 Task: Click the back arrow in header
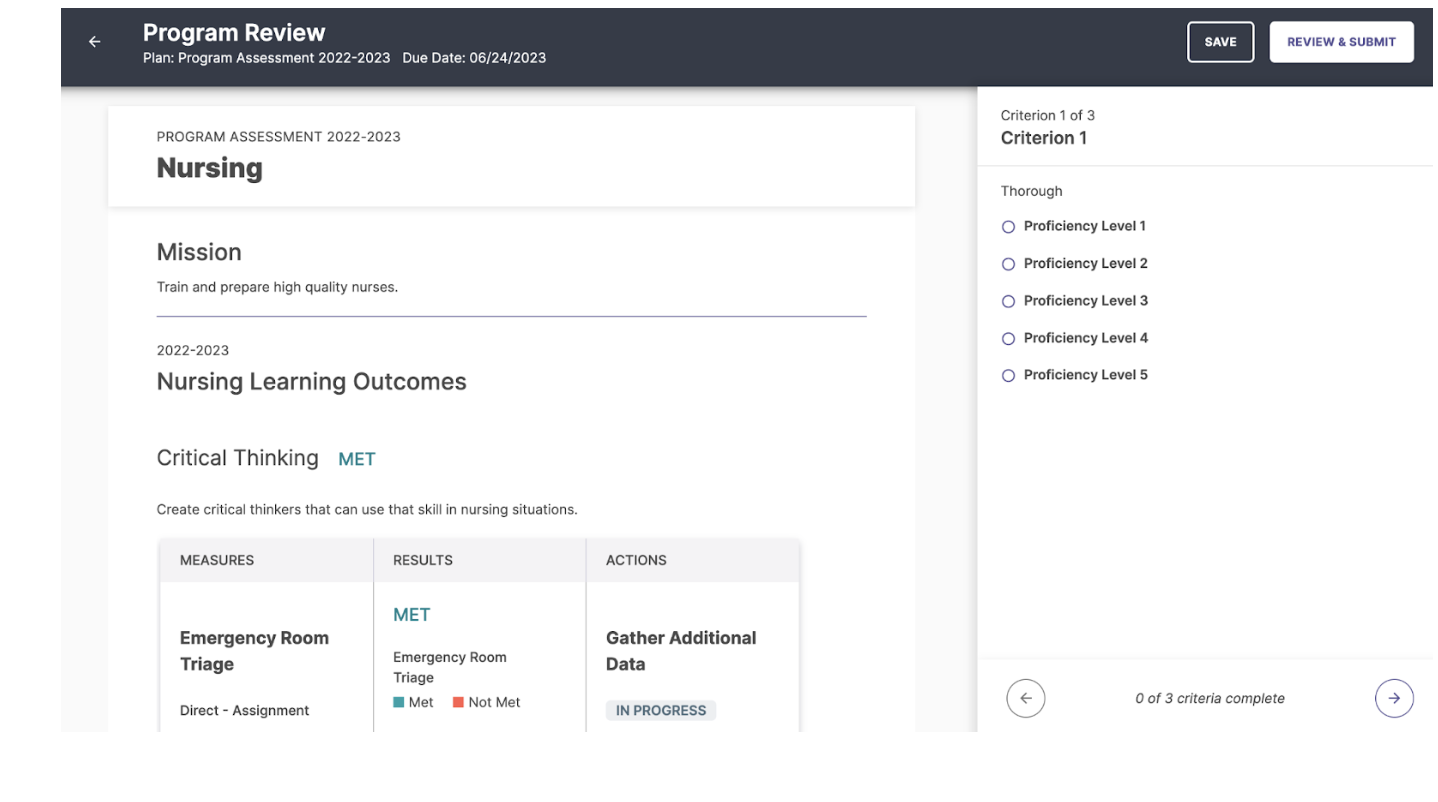point(94,42)
